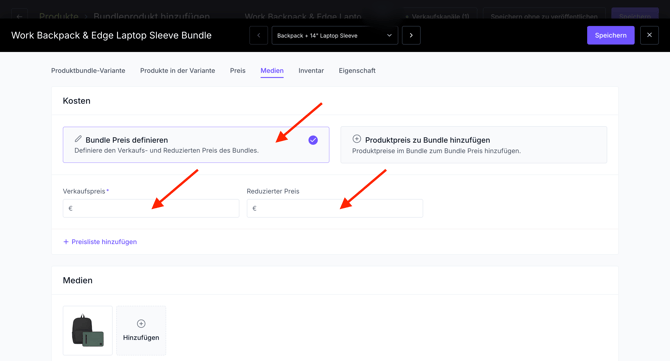Click the back arrow in background Produkte page
Image resolution: width=670 pixels, height=361 pixels.
(x=19, y=17)
